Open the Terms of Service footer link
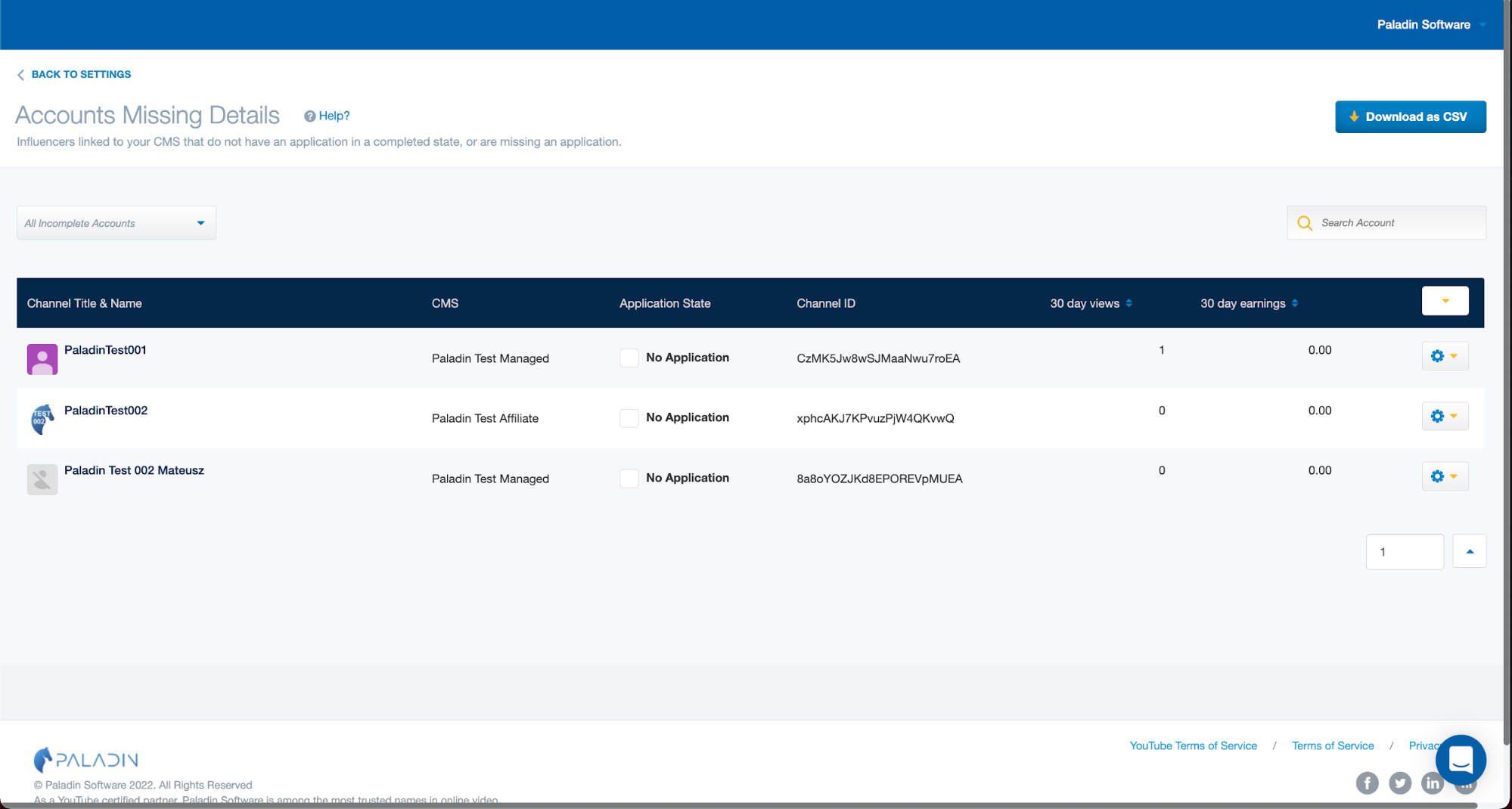This screenshot has height=809, width=1512. coord(1333,745)
